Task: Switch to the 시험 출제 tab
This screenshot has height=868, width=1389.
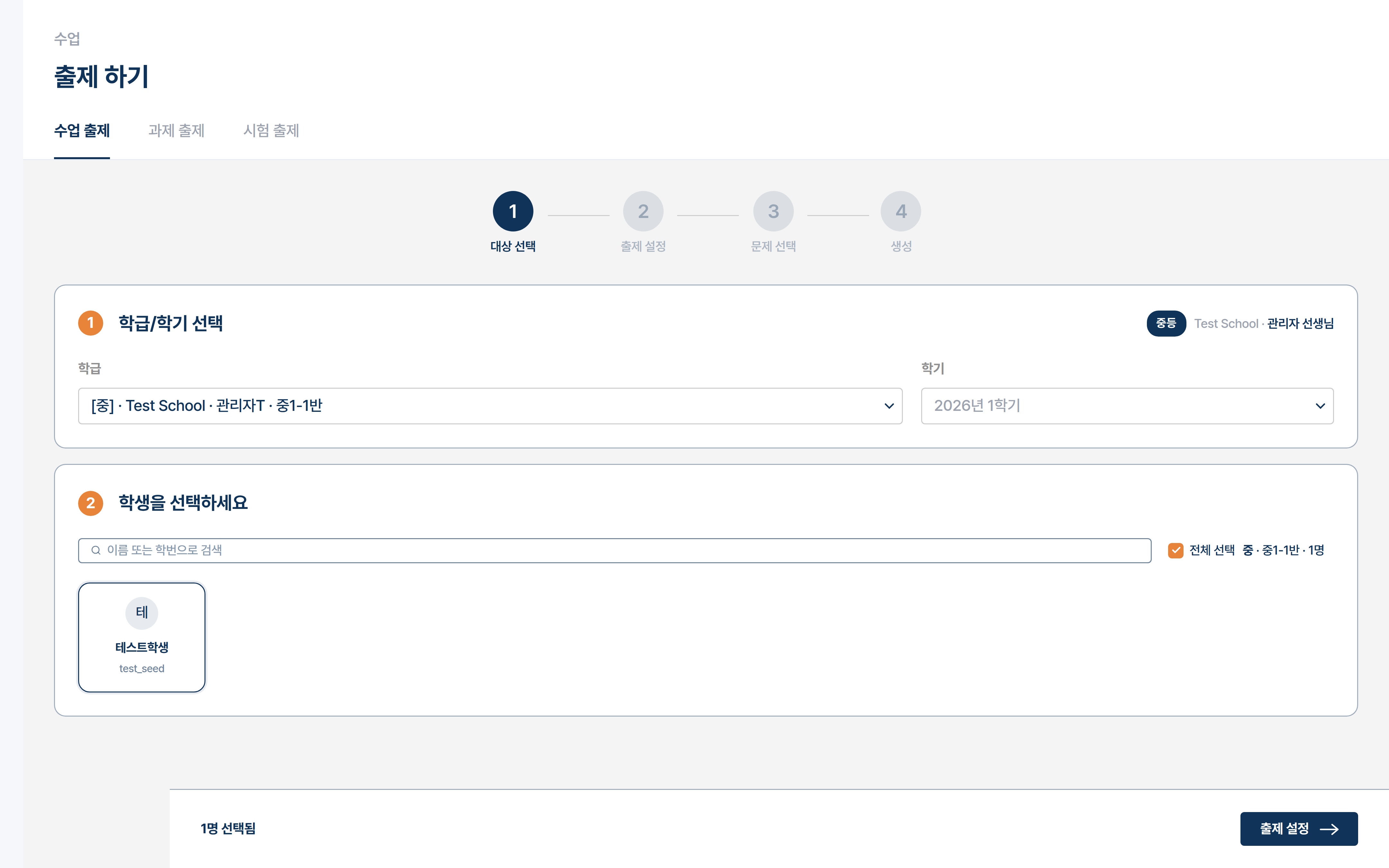Action: [x=271, y=130]
